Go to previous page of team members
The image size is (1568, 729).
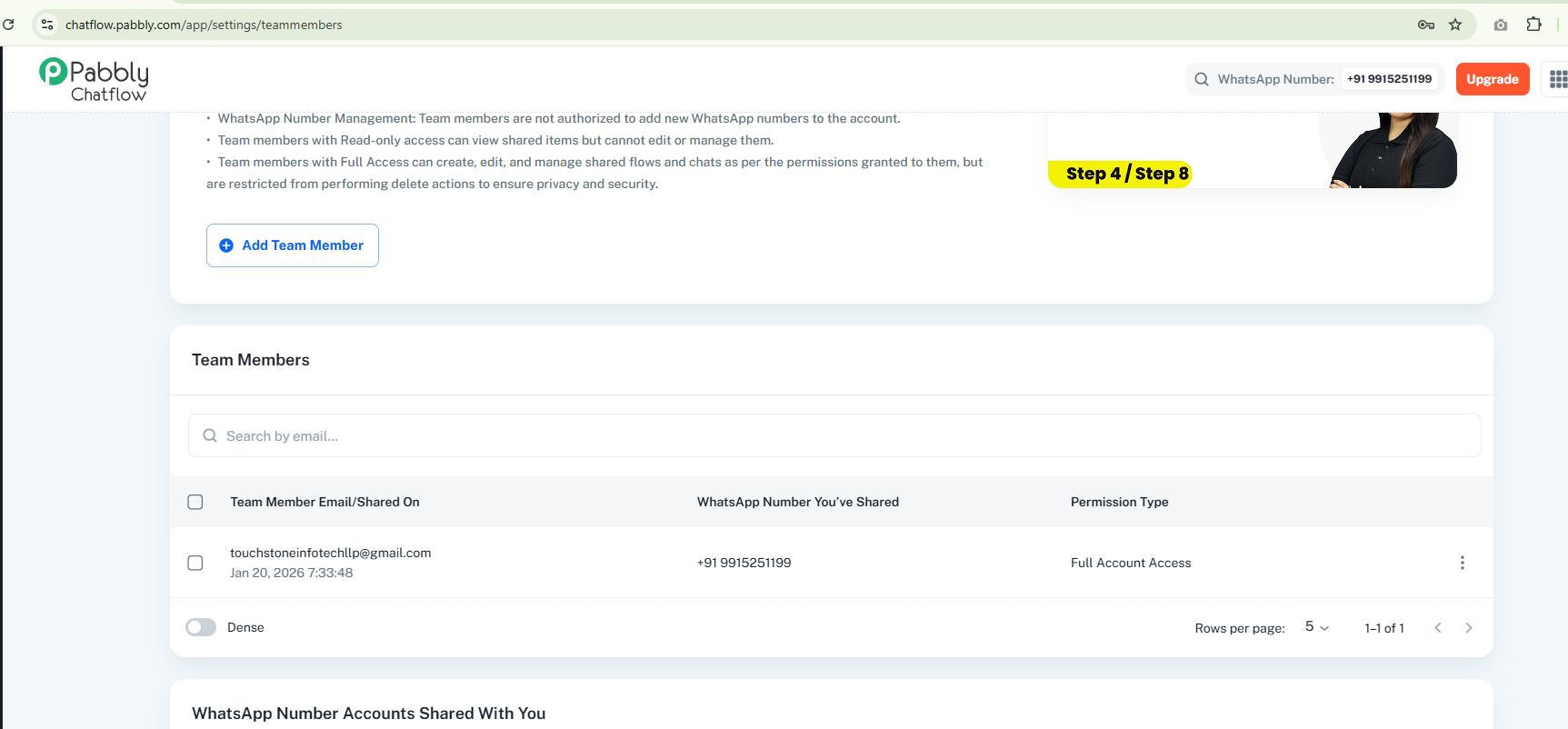pos(1437,628)
